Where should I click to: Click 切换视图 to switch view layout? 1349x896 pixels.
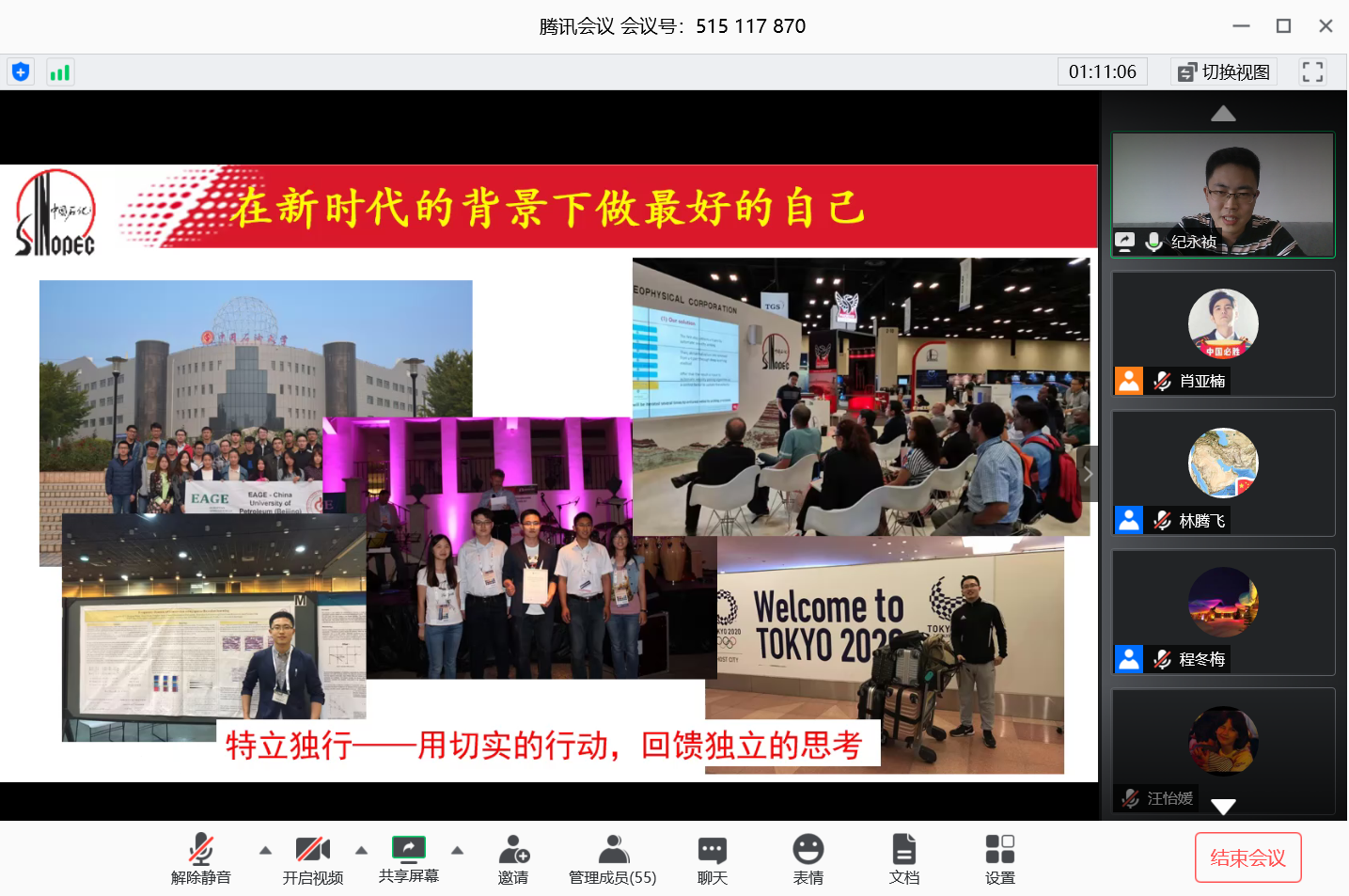(1224, 72)
